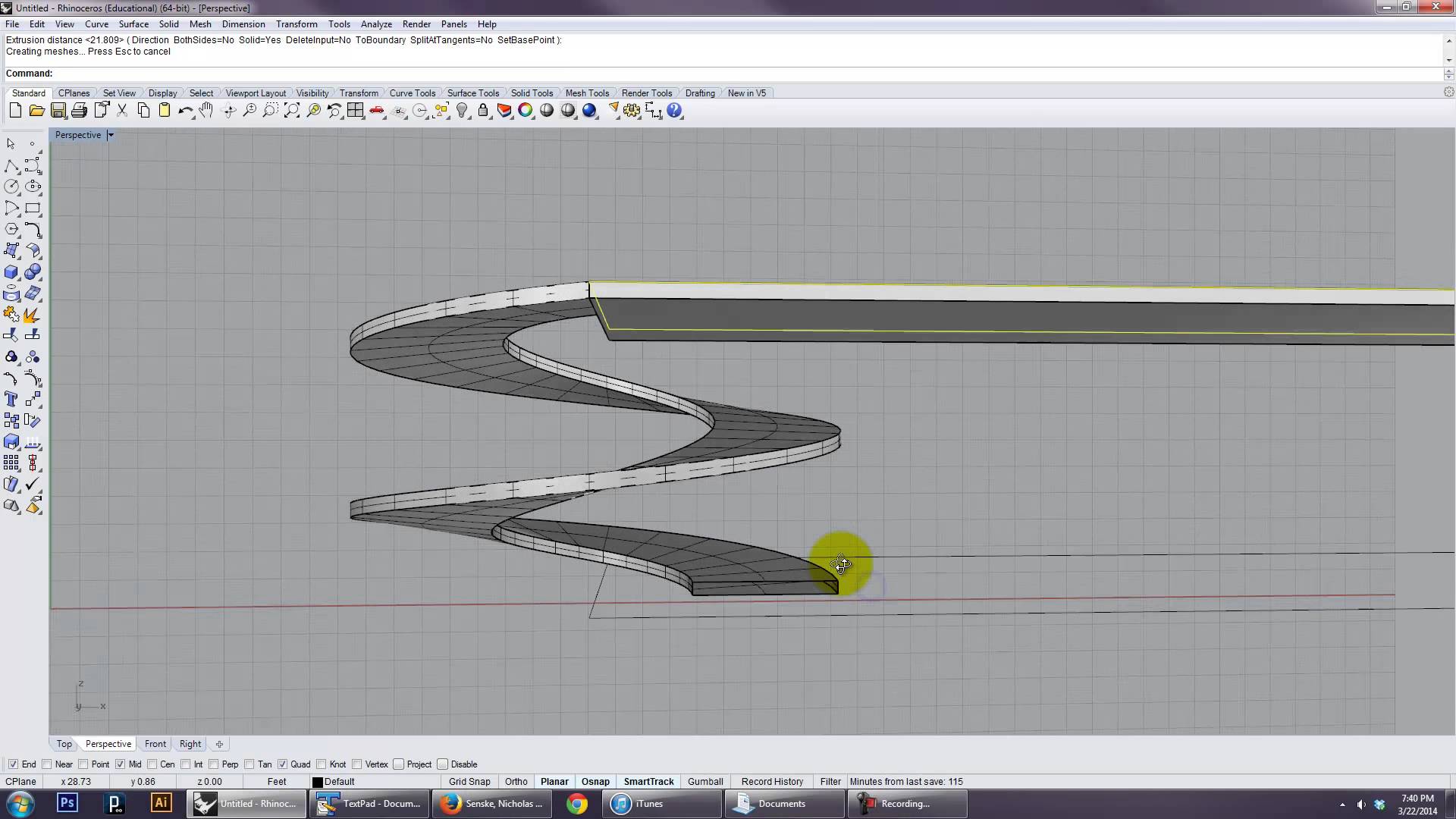Screen dimensions: 1456x819
Task: Click the Undo toolbar icon
Action: (x=185, y=111)
